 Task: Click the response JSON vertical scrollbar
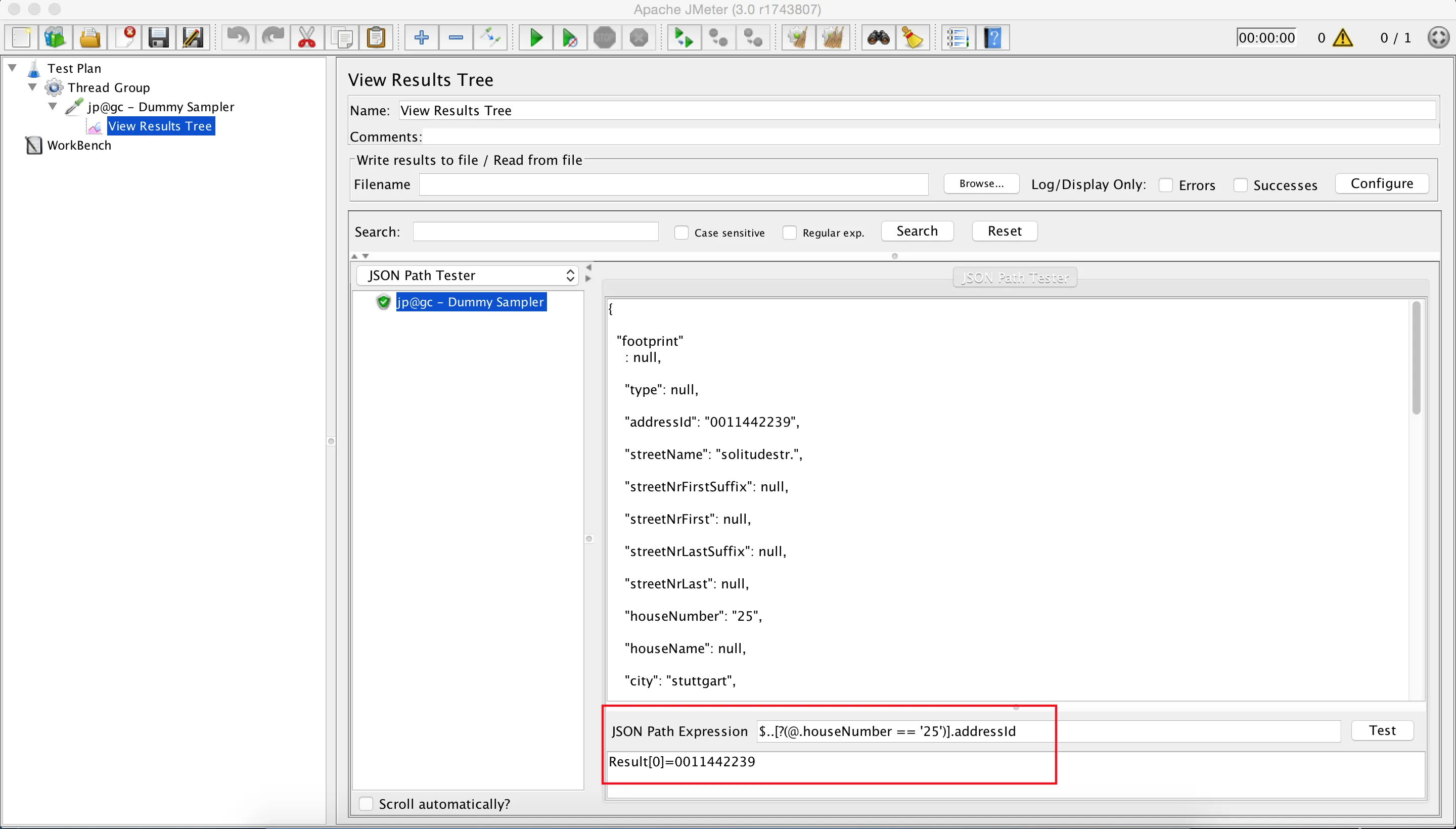[1416, 359]
